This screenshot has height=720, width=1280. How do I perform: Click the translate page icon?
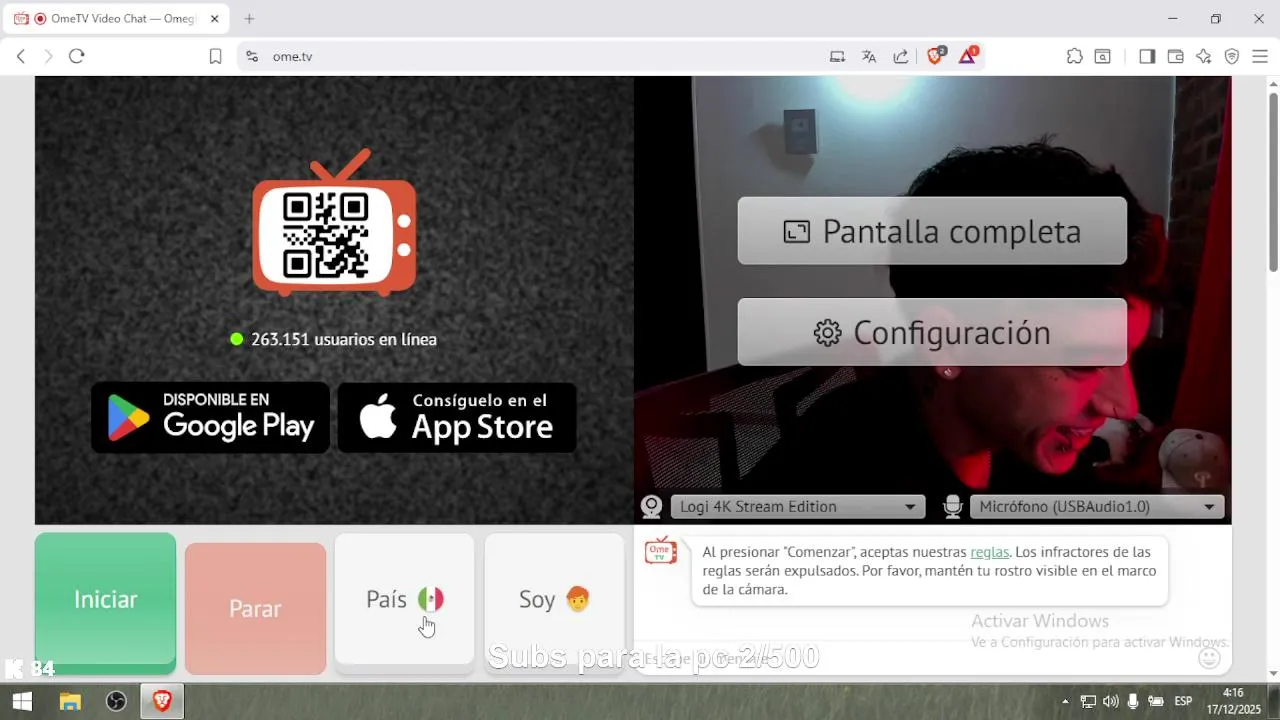869,57
